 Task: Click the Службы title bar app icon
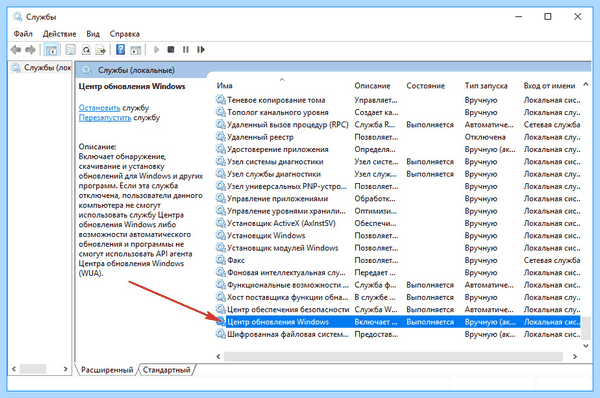point(18,17)
